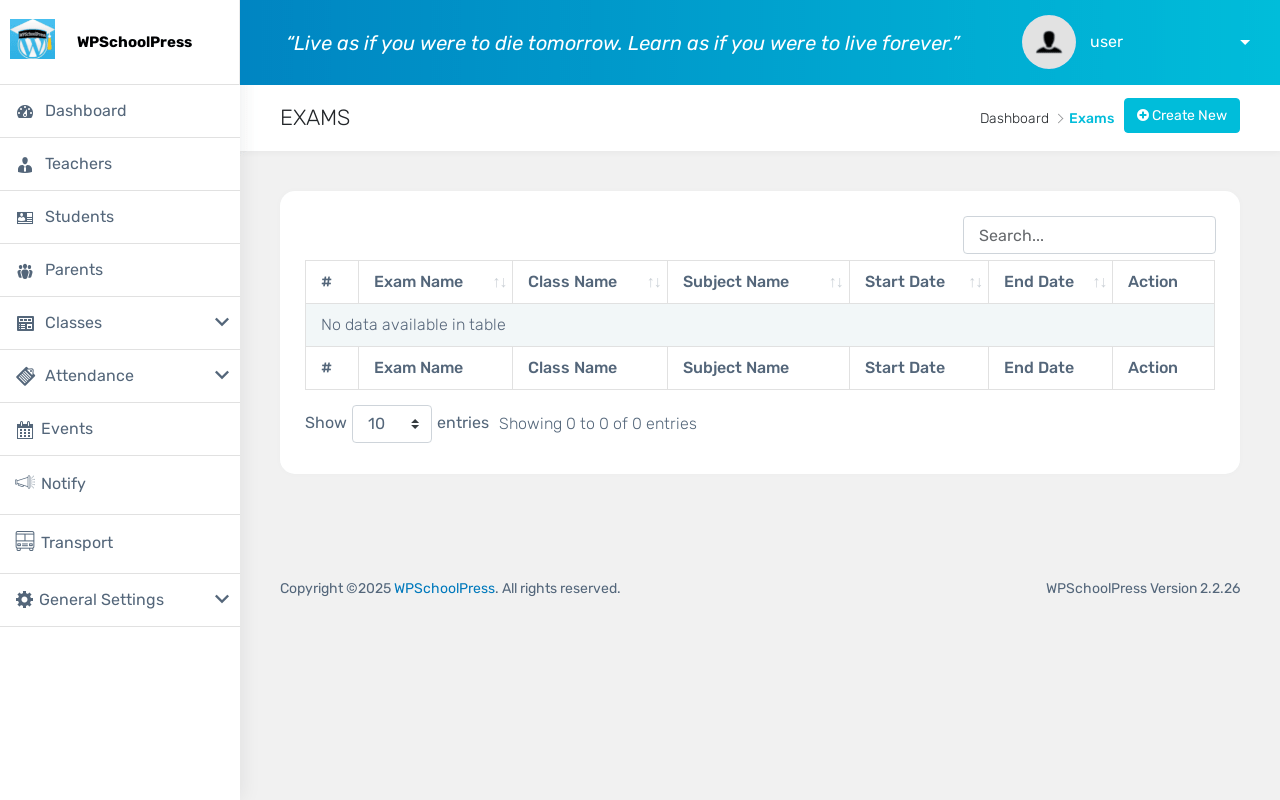Expand the Attendance submenu chevron
This screenshot has height=800, width=1280.
coord(222,375)
